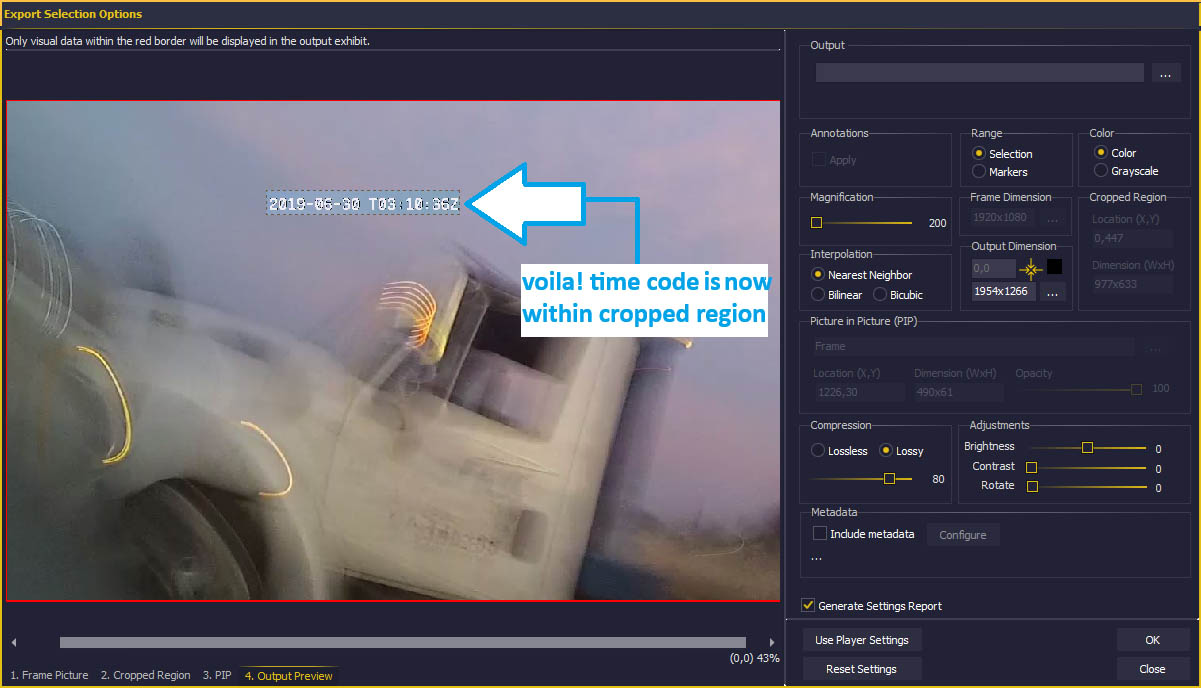Click the 1954x1266 output dimension field
This screenshot has height=688, width=1201.
(x=1004, y=292)
